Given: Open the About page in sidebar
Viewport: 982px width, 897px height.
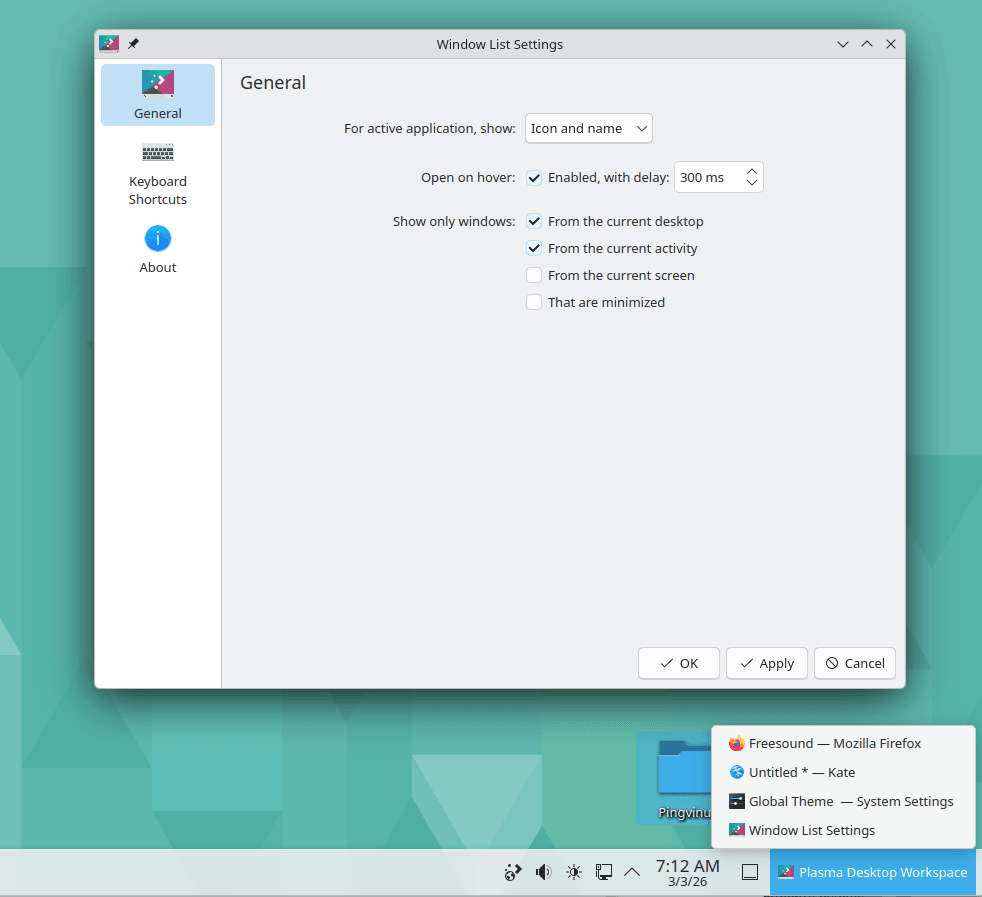Looking at the screenshot, I should (157, 249).
